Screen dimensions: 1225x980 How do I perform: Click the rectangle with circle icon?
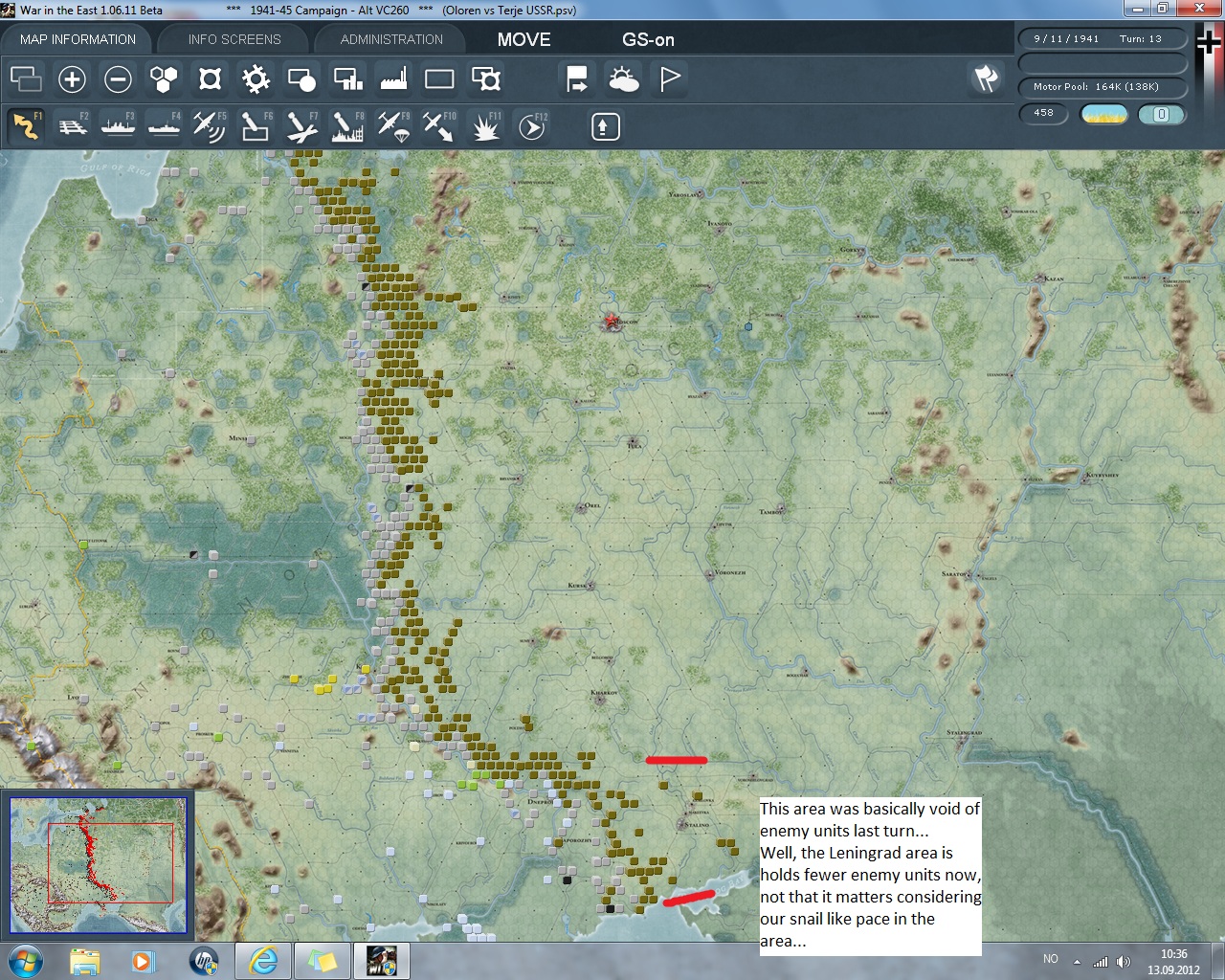[x=301, y=78]
